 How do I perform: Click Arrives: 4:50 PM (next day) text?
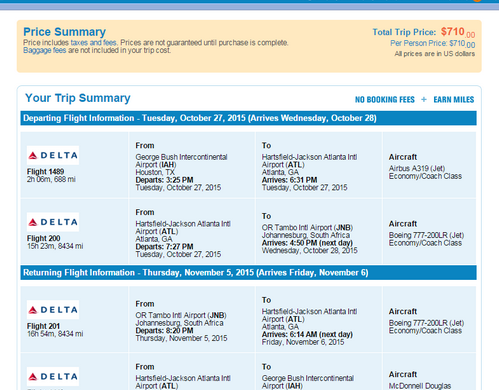pyautogui.click(x=307, y=243)
